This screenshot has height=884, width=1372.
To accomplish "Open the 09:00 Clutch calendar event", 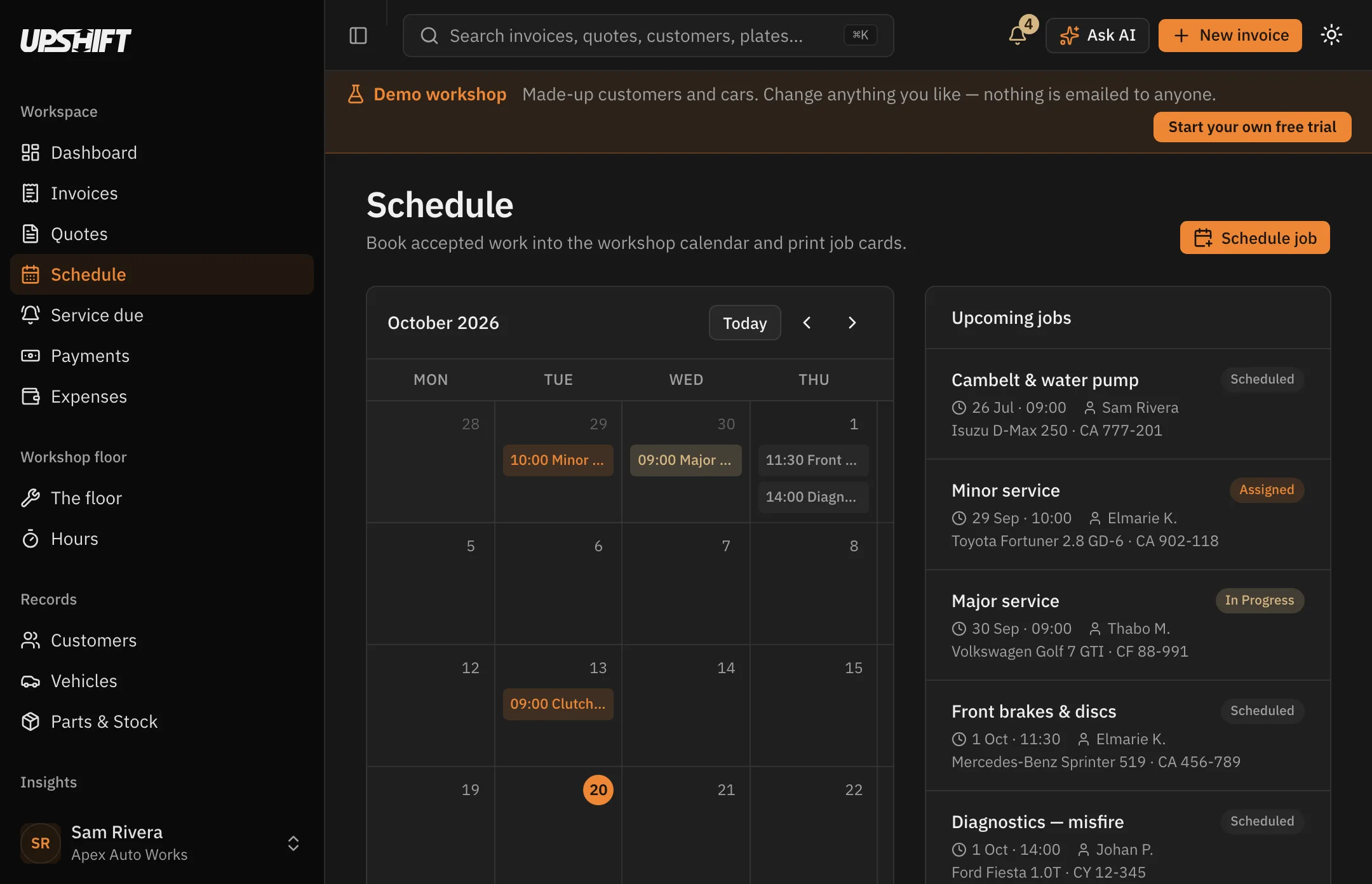I will click(558, 704).
